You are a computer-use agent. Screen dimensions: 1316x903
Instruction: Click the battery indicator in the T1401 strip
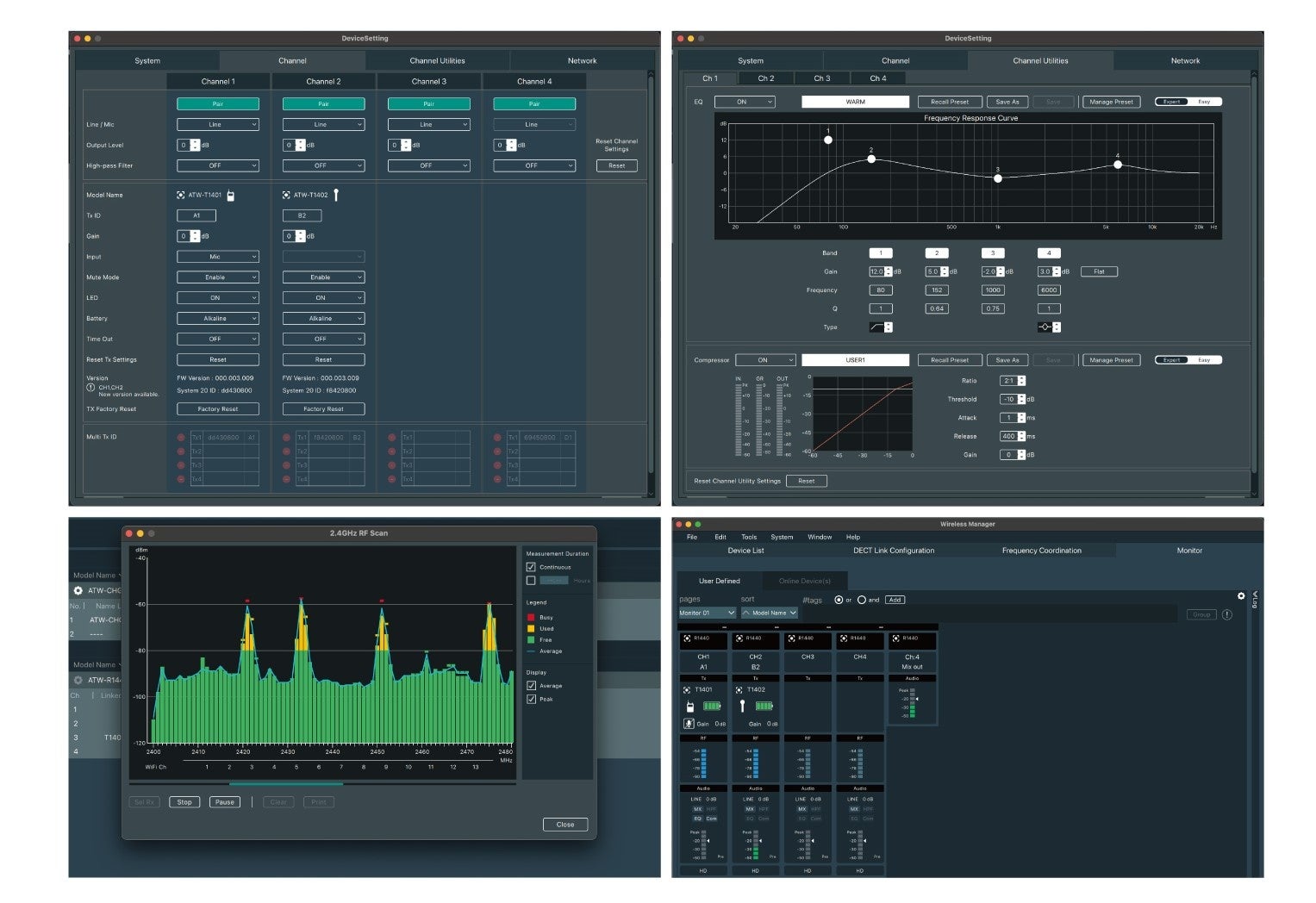(x=712, y=707)
